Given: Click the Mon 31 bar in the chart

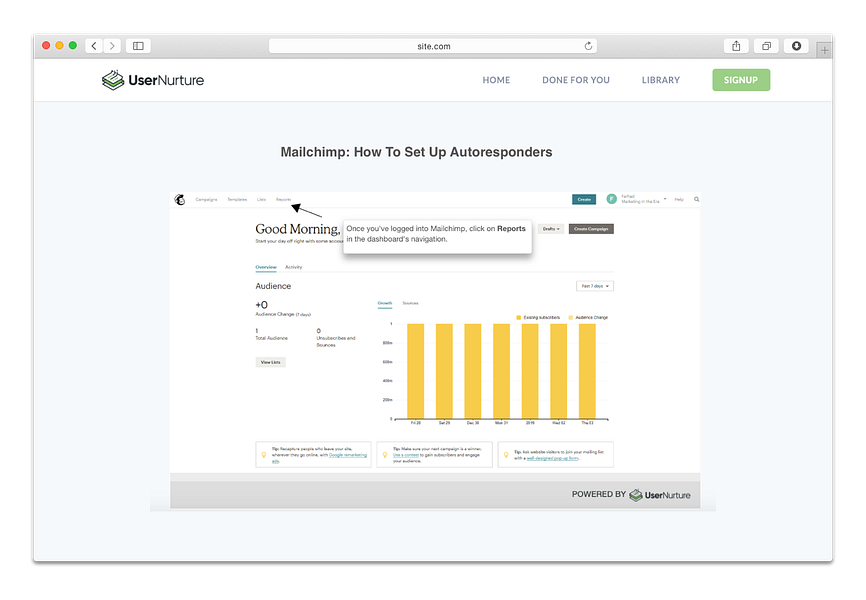Looking at the screenshot, I should pos(501,371).
